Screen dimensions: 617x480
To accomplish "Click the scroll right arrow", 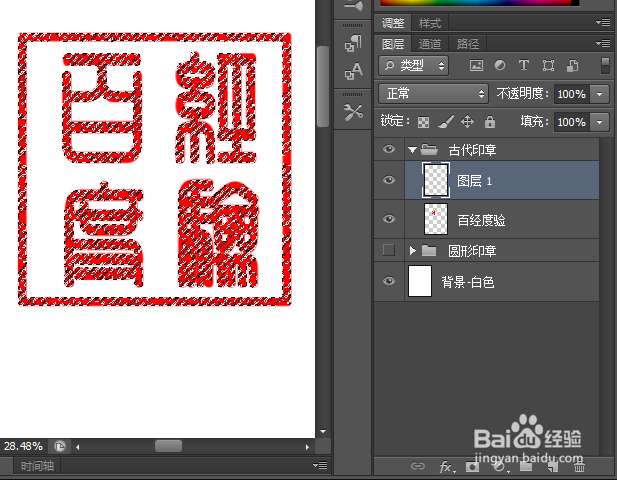I will (x=307, y=447).
